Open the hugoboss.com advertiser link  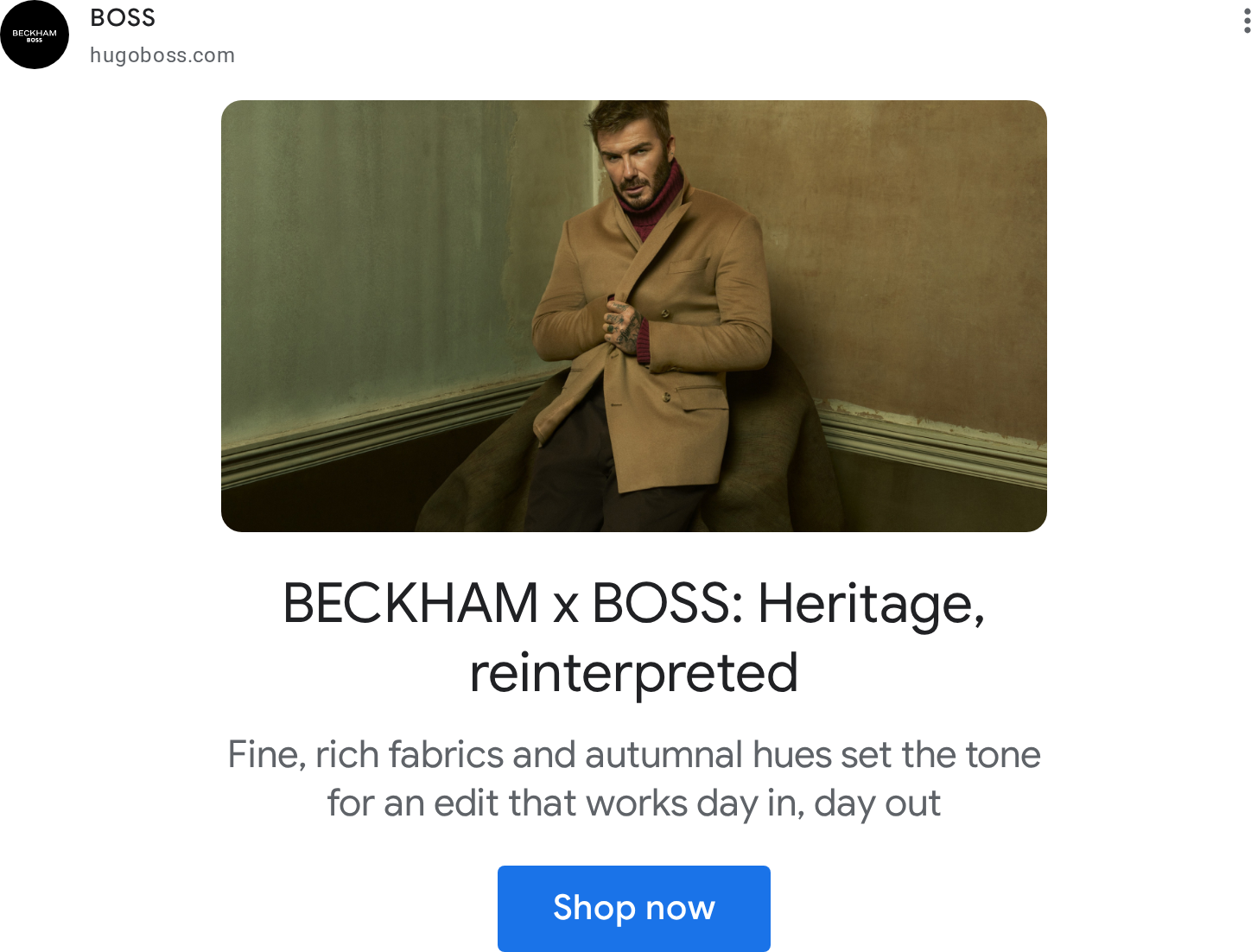(162, 55)
